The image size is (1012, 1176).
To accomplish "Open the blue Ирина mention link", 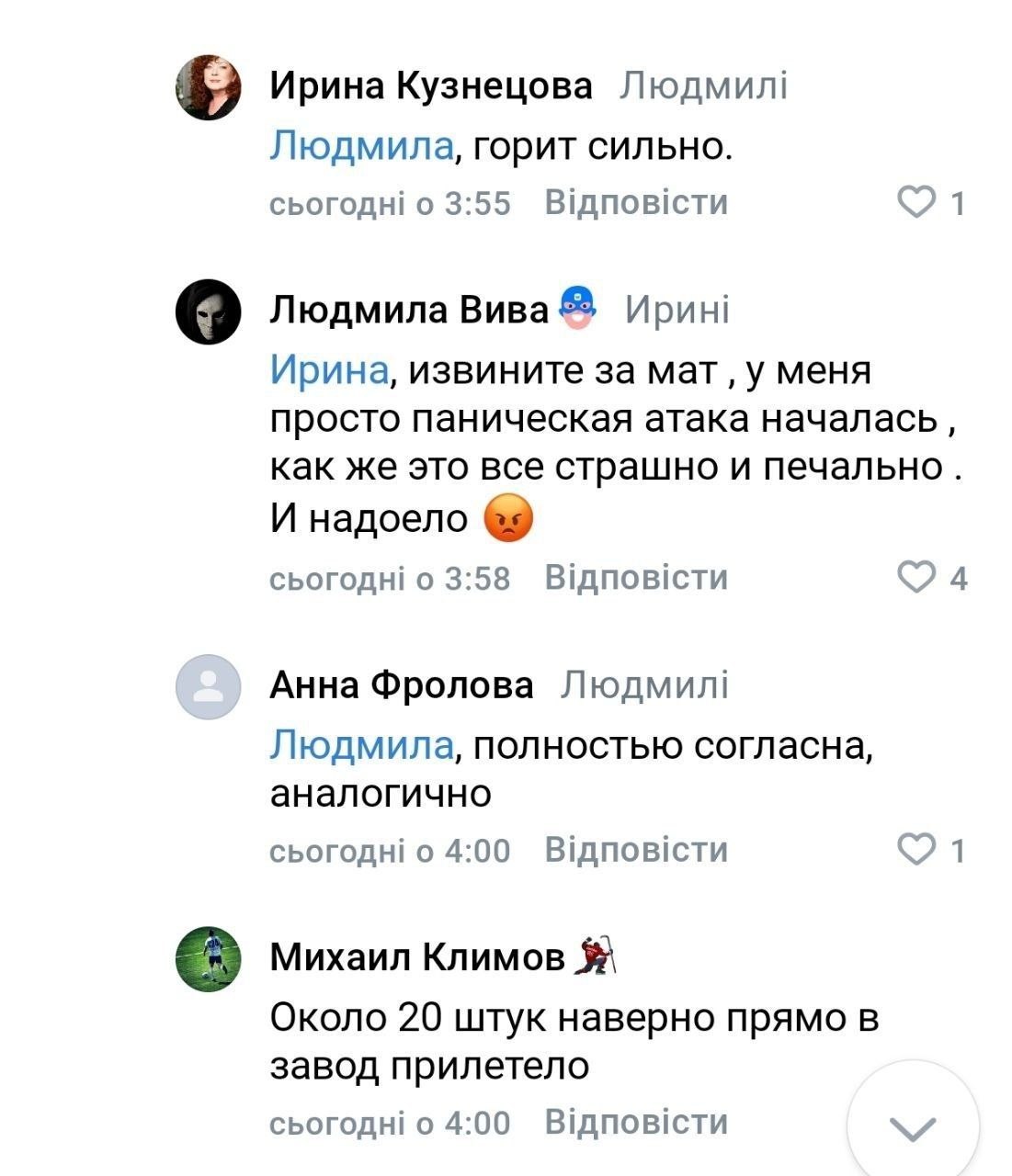I will coord(328,370).
